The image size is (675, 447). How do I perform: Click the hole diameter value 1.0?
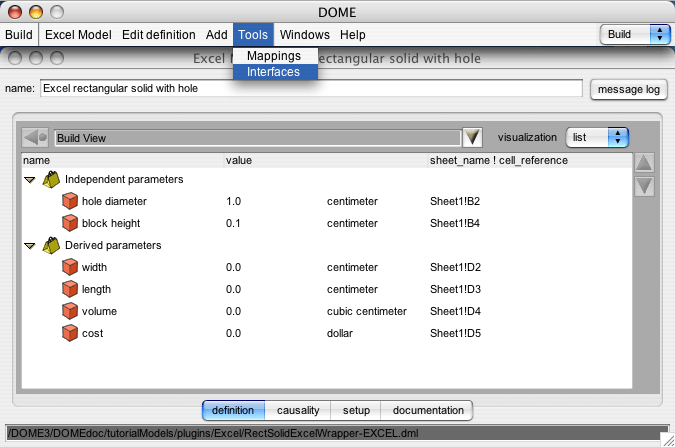coord(233,201)
